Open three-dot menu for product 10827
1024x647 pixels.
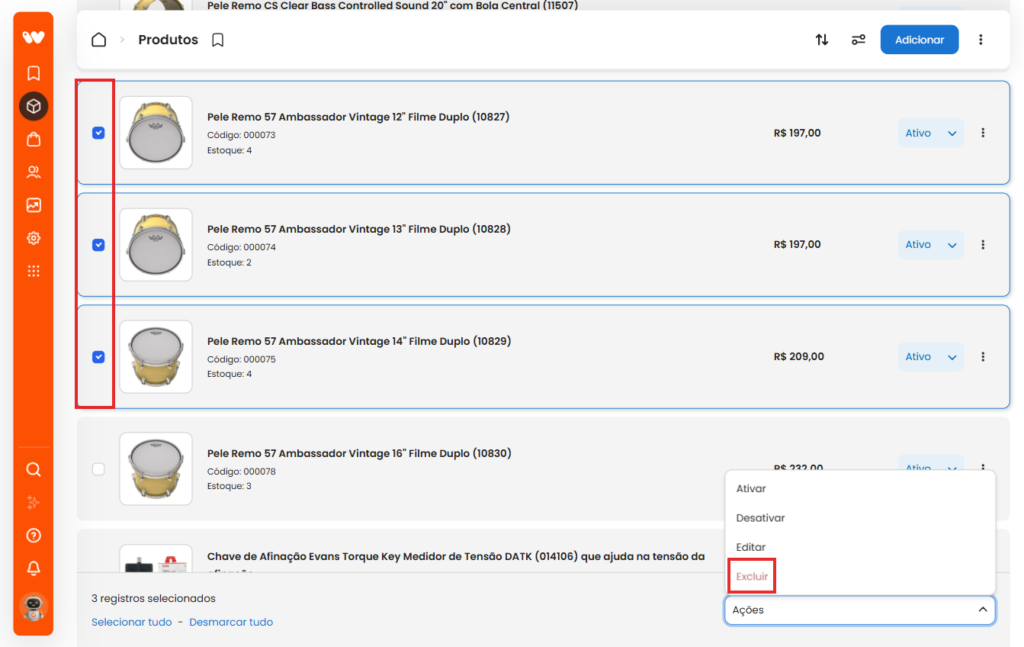click(x=983, y=133)
